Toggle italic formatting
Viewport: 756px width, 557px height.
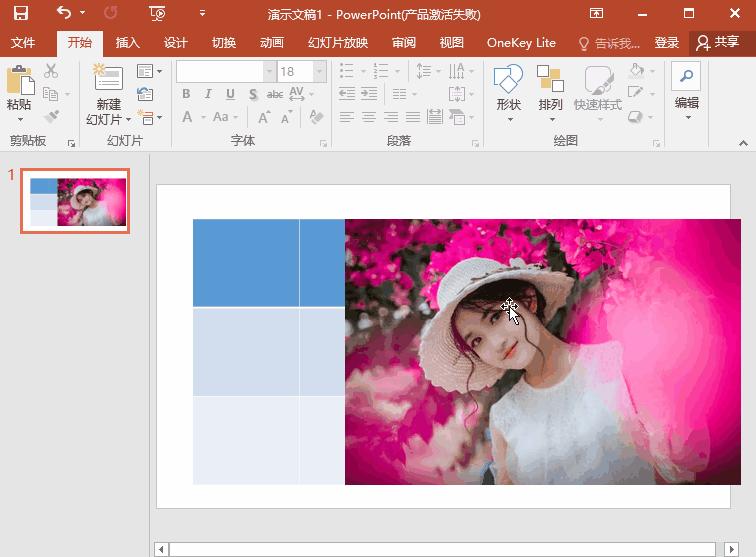tap(208, 94)
